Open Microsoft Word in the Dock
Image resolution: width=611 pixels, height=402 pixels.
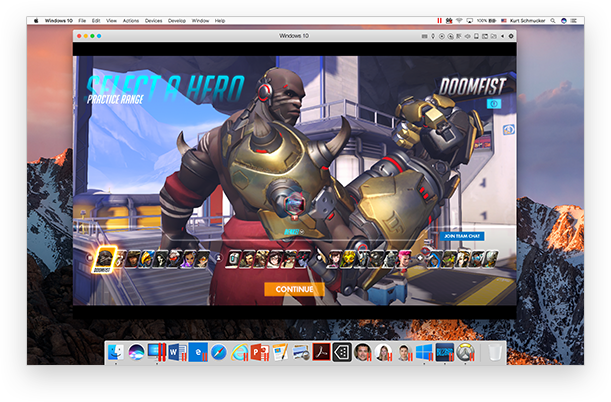click(x=177, y=352)
